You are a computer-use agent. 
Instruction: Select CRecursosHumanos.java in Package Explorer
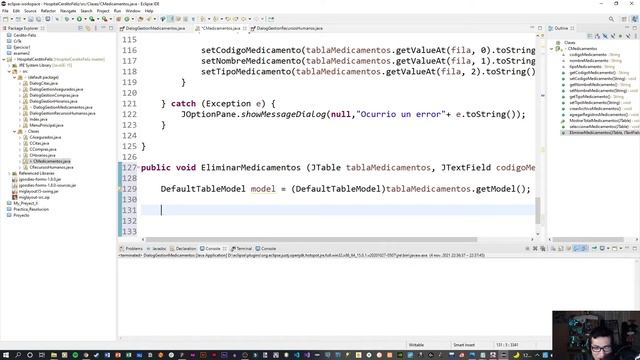51,167
